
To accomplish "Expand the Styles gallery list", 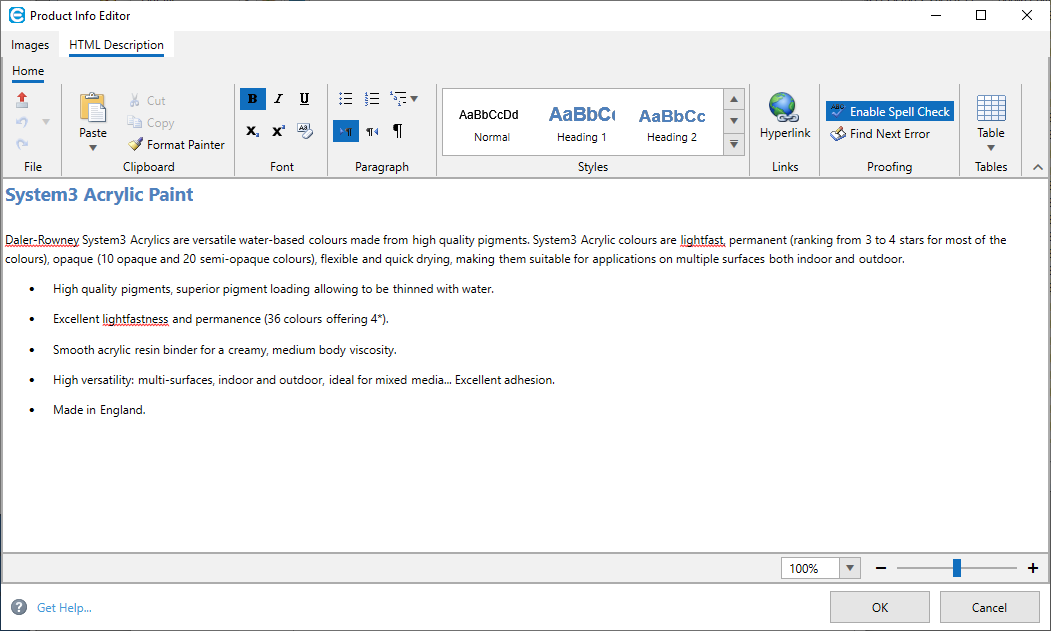I will pyautogui.click(x=735, y=144).
